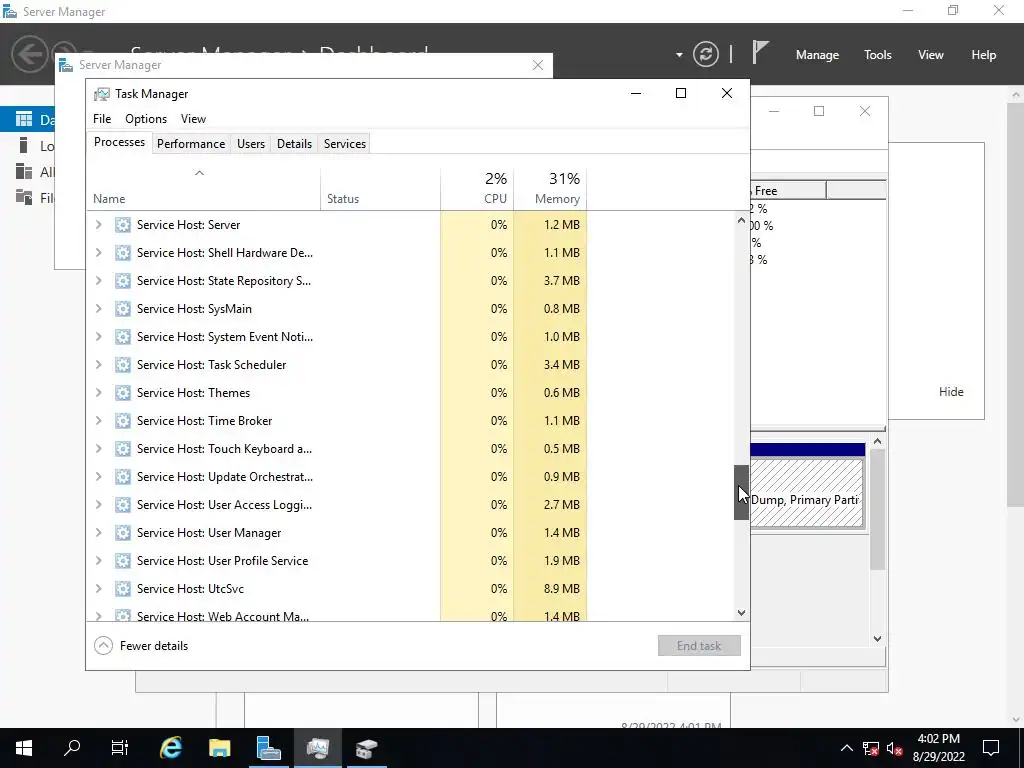
Task: Open Server Manager notifications flag
Action: pyautogui.click(x=759, y=54)
